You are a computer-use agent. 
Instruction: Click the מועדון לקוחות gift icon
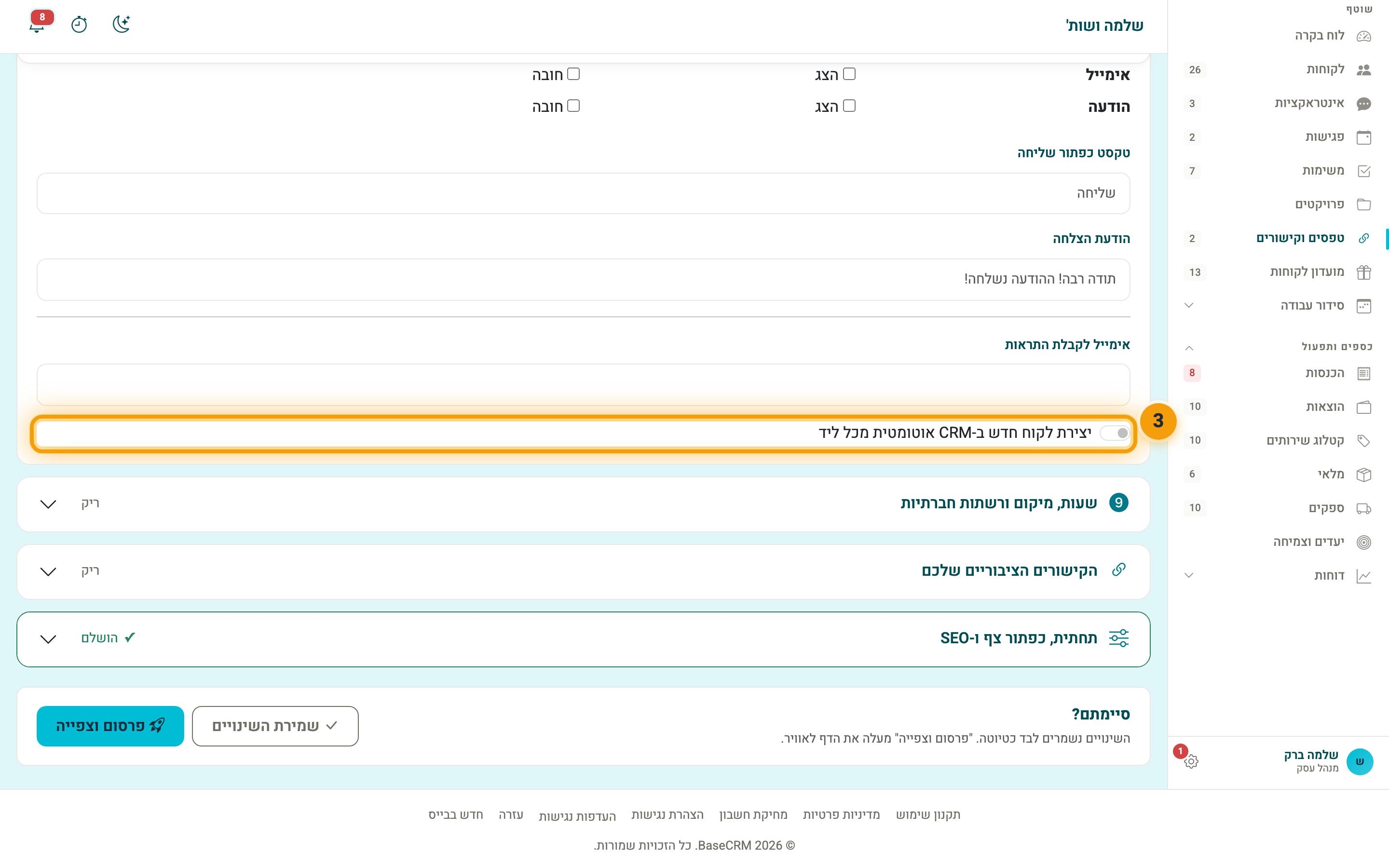tap(1364, 272)
